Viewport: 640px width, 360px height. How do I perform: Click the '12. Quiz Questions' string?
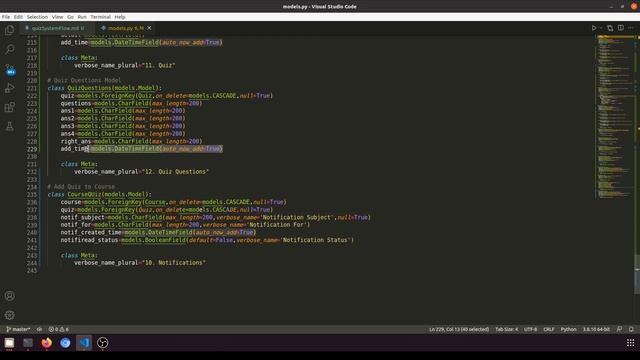click(x=176, y=171)
